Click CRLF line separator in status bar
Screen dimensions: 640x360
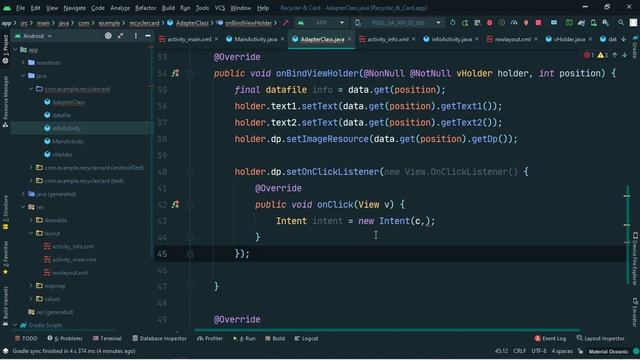coord(520,351)
